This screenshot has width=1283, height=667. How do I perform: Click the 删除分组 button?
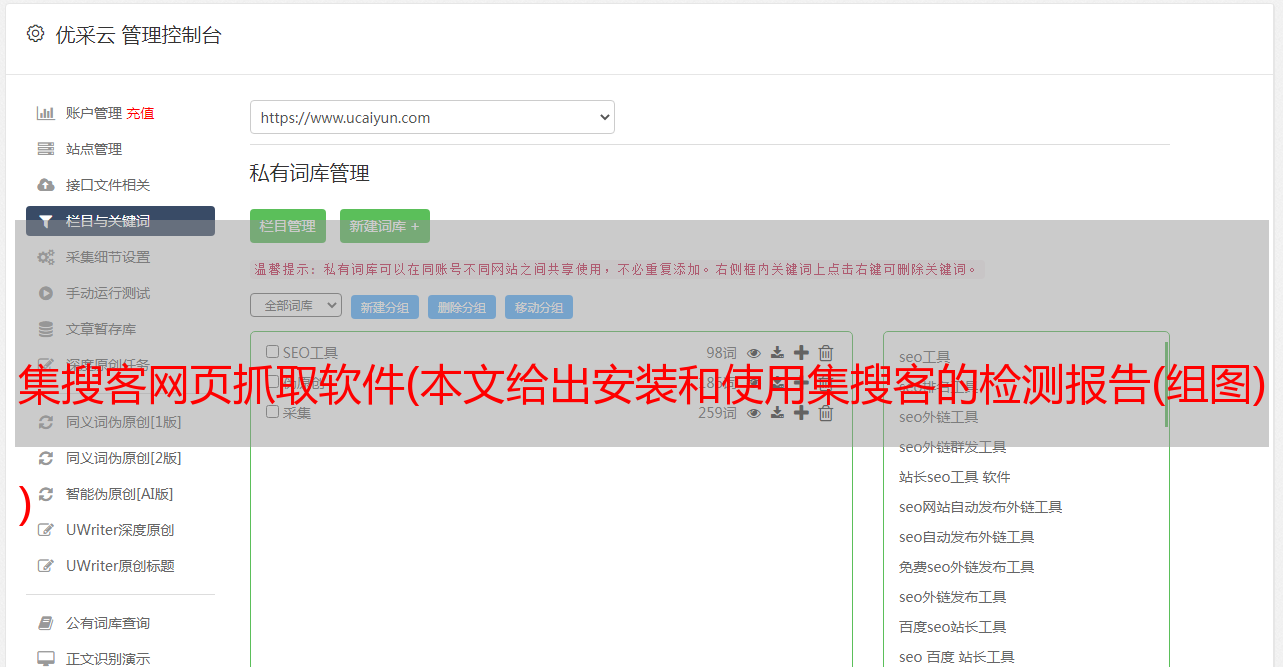tap(462, 307)
